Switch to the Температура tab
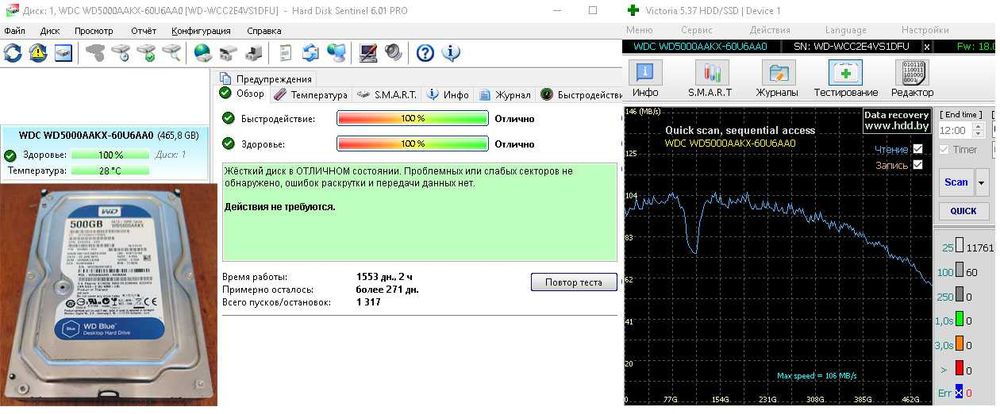 311,94
